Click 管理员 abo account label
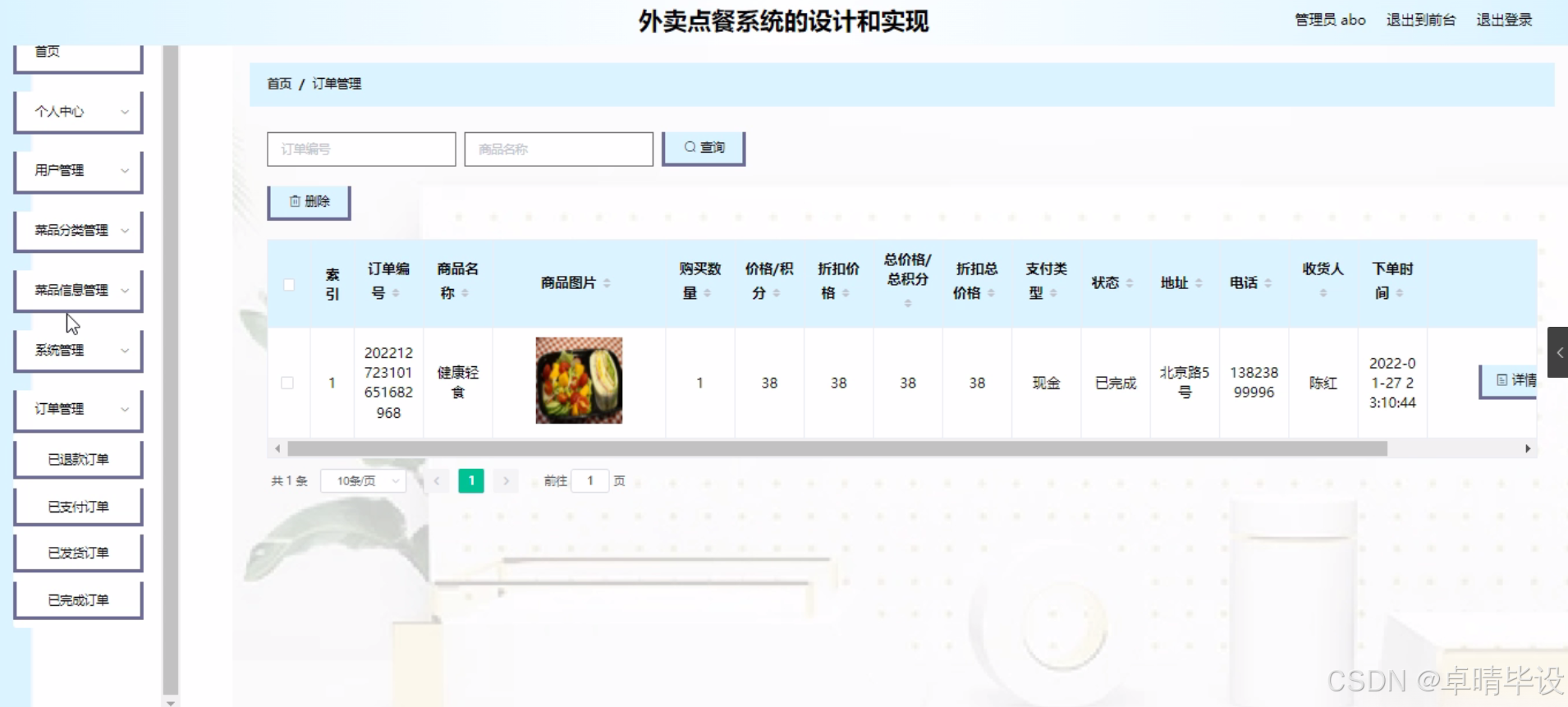This screenshot has height=707, width=1568. click(1330, 20)
